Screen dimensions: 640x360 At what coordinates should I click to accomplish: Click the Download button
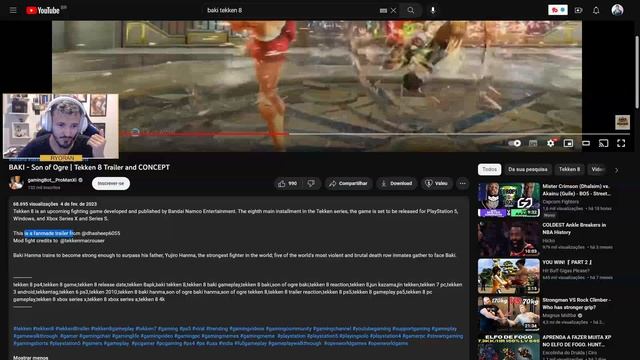[x=397, y=184]
